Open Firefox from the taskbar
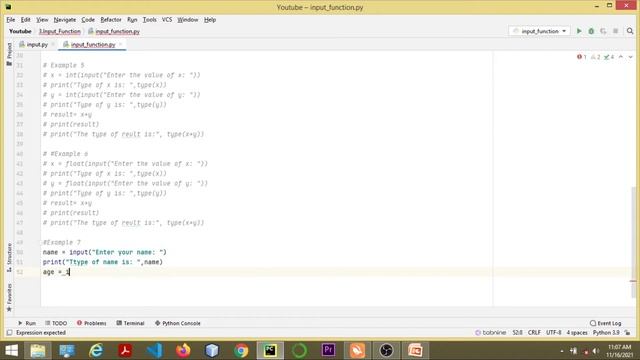Image resolution: width=640 pixels, height=360 pixels. 183,350
